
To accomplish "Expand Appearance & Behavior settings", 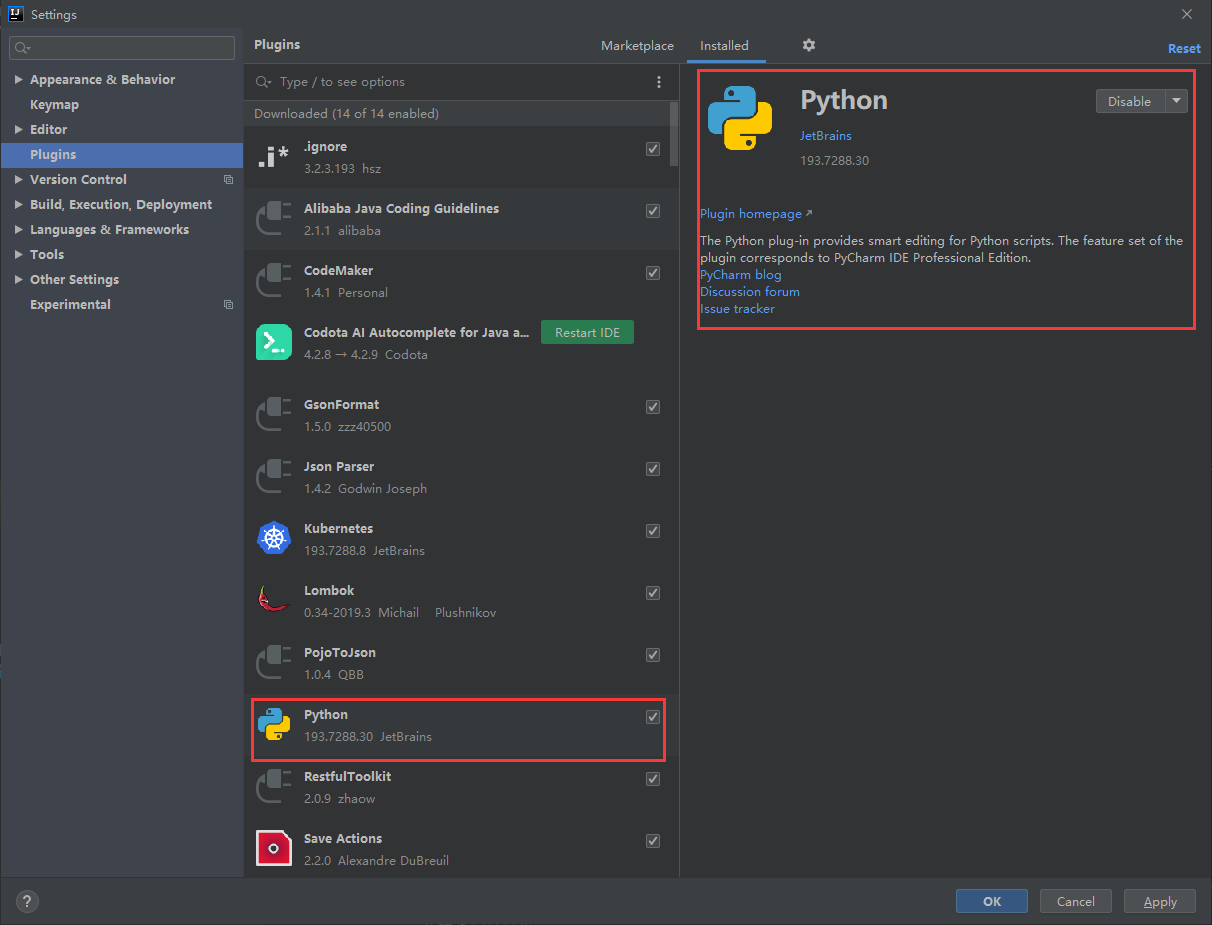I will 19,80.
